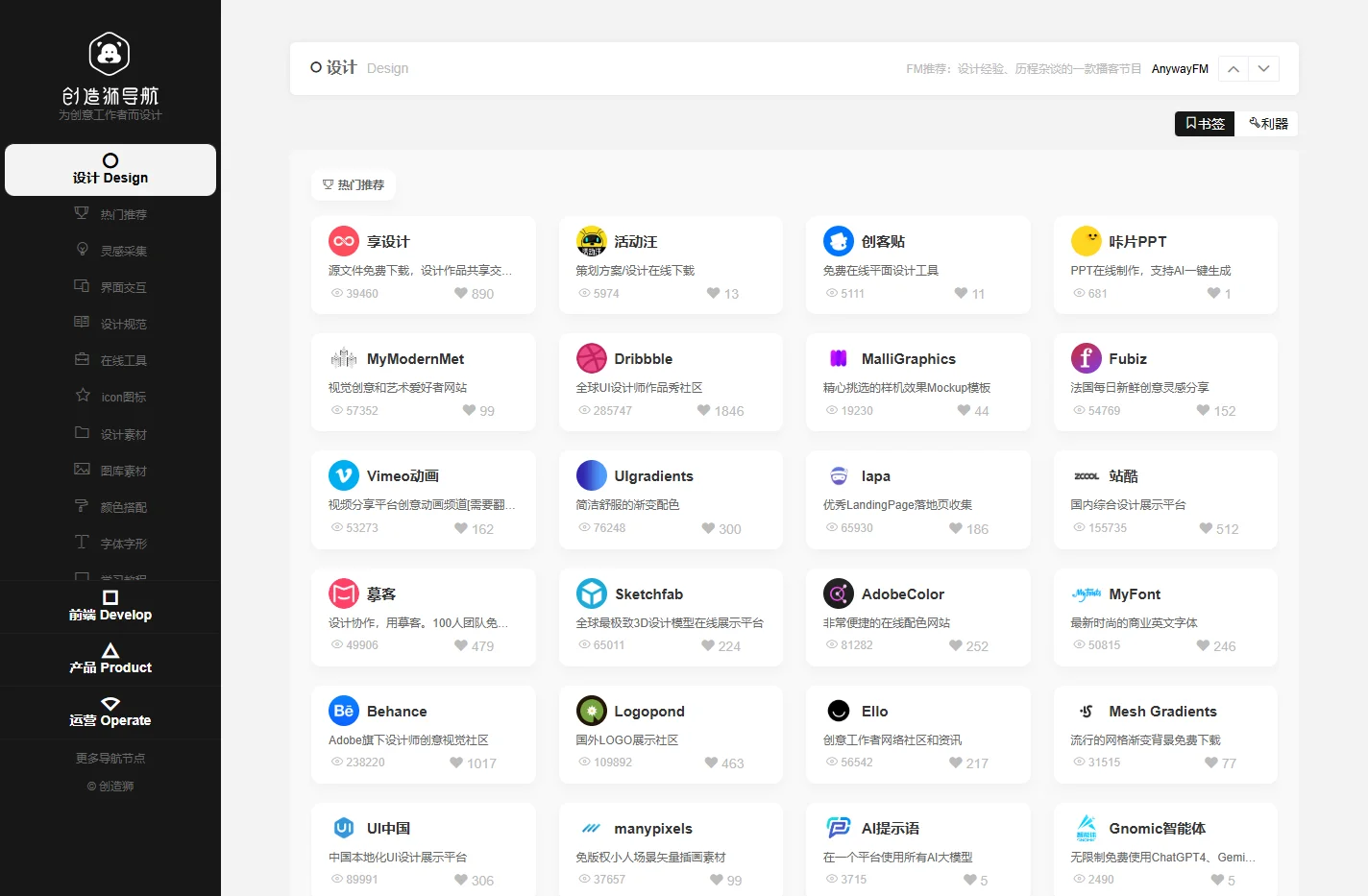Click the Behance Bē icon
This screenshot has height=896, width=1368.
[x=344, y=711]
